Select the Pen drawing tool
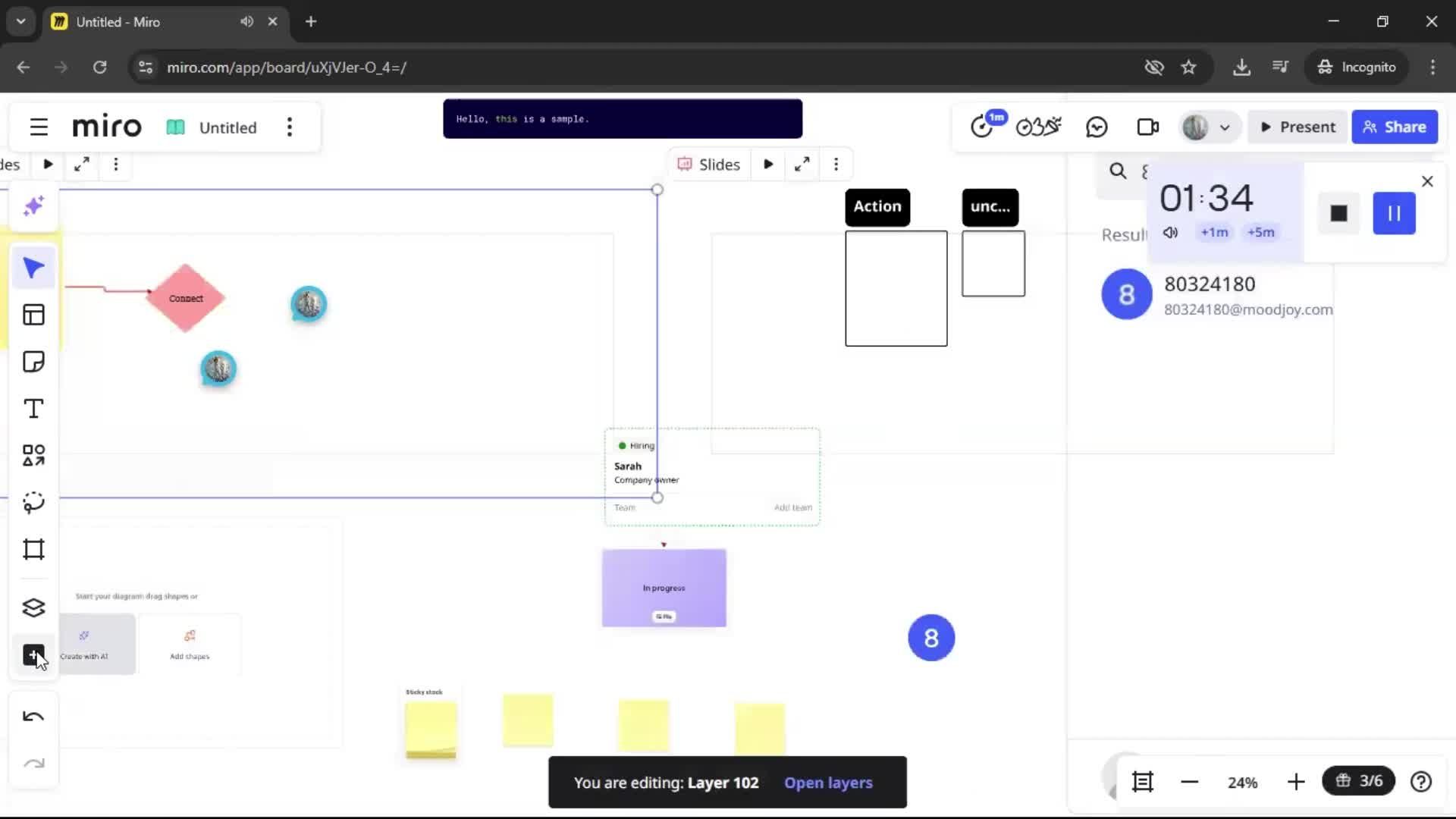This screenshot has height=819, width=1456. pyautogui.click(x=33, y=503)
